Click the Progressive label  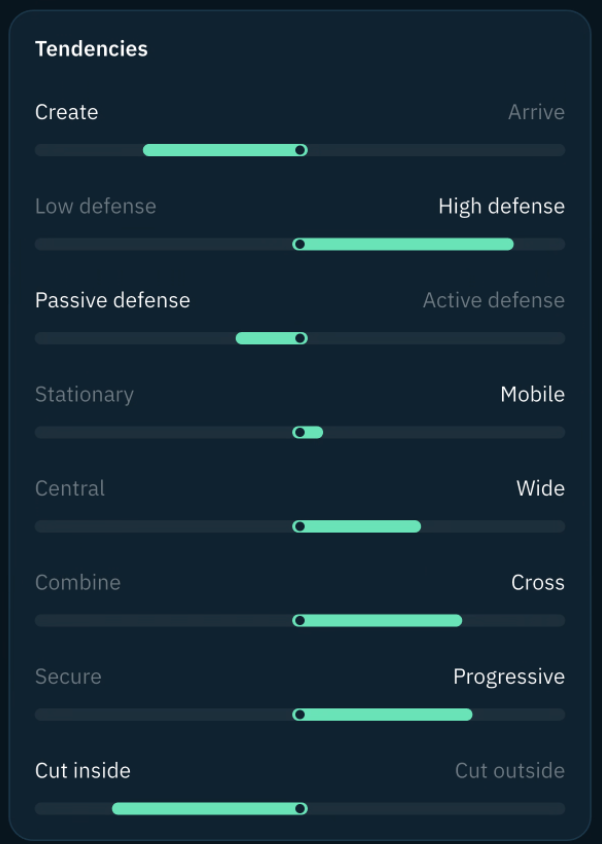(509, 677)
